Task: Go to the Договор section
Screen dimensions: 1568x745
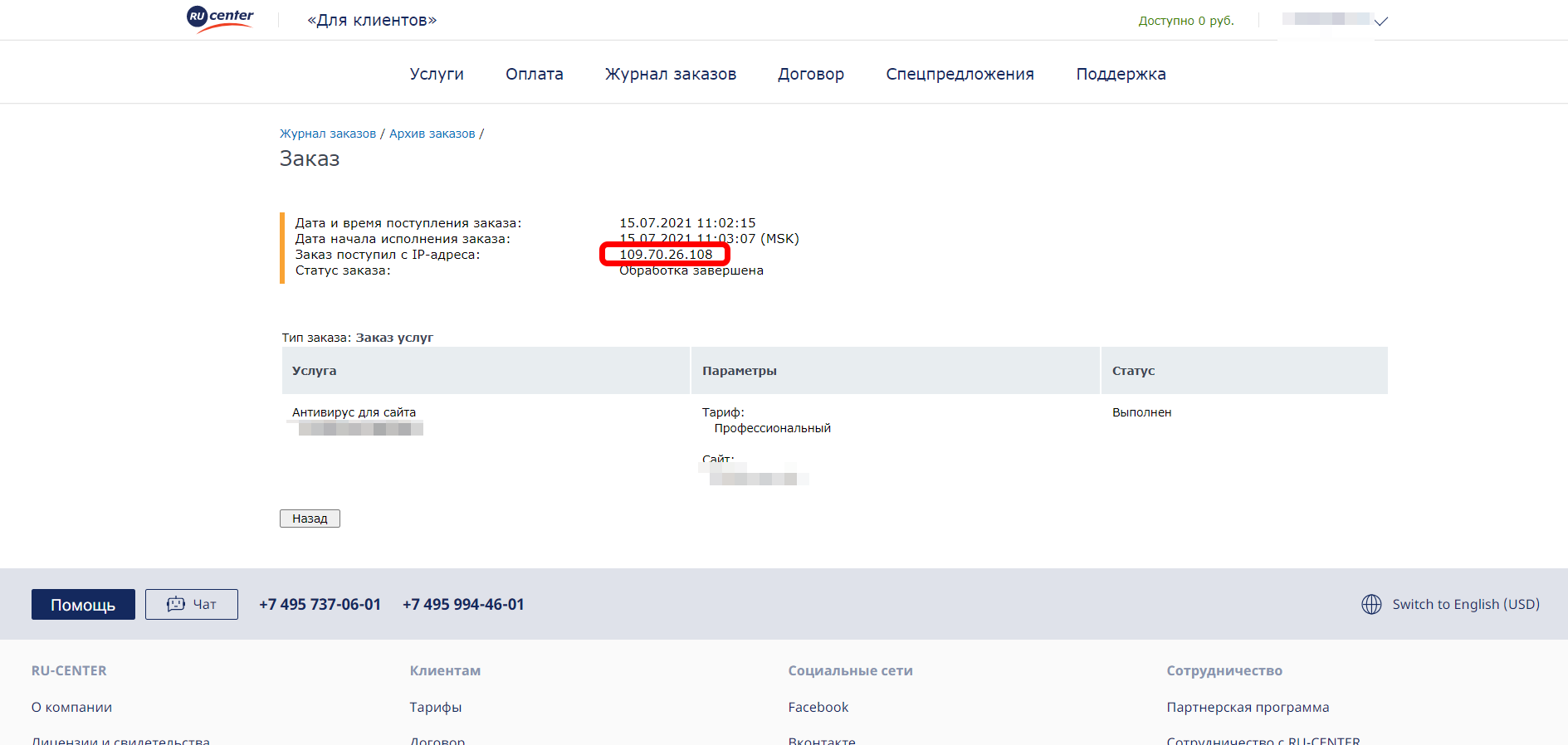Action: click(811, 74)
